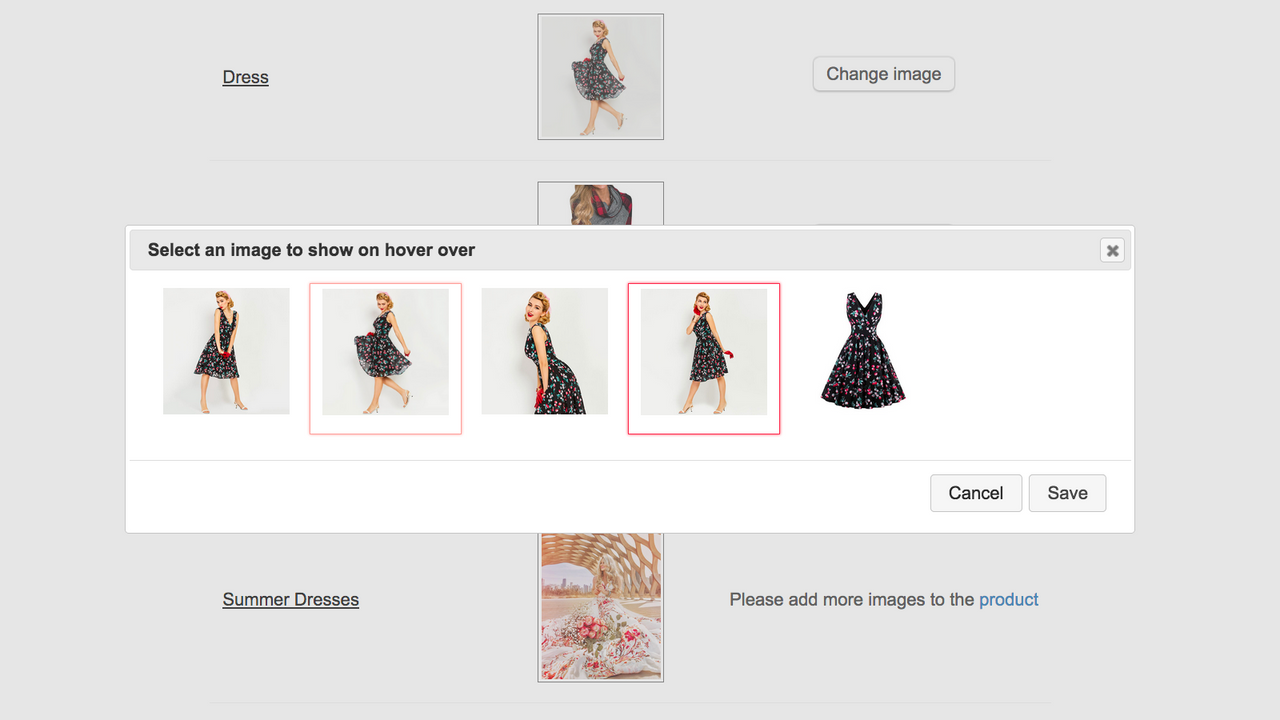The width and height of the screenshot is (1280, 720).
Task: Click the Dress main product image
Action: tap(600, 76)
